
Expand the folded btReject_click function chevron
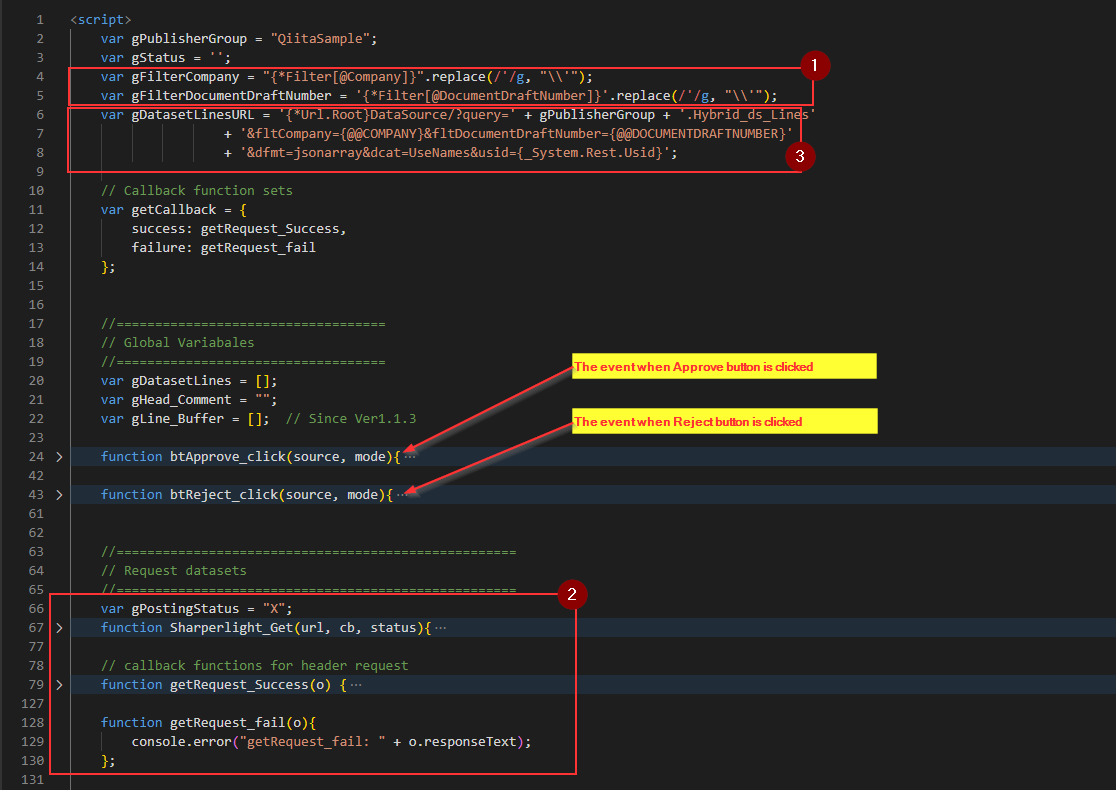[59, 495]
